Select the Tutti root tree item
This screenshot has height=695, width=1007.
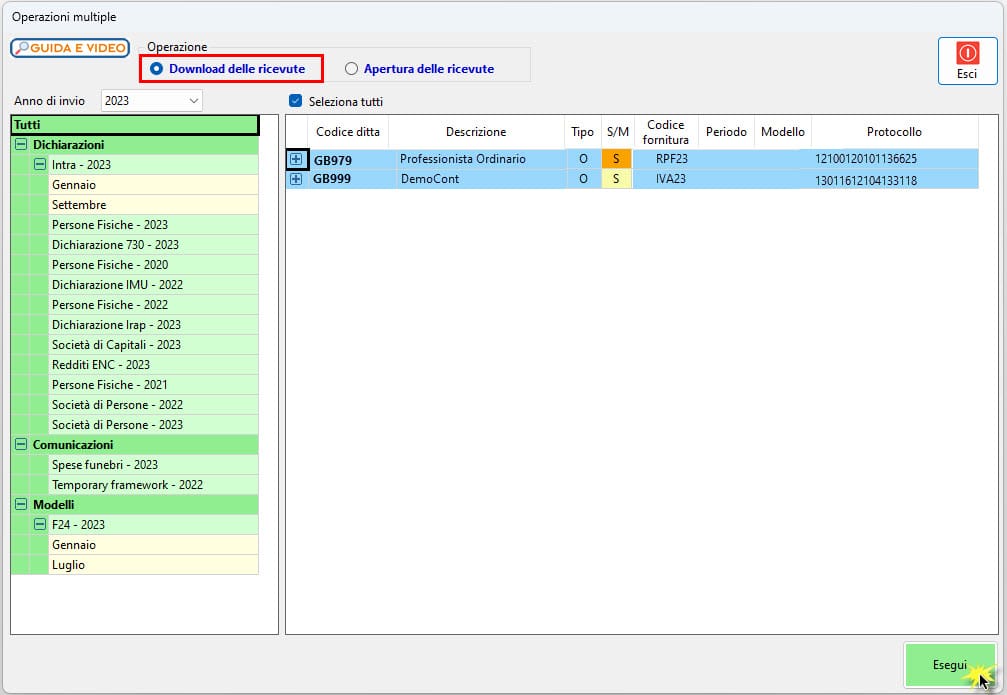tap(134, 125)
